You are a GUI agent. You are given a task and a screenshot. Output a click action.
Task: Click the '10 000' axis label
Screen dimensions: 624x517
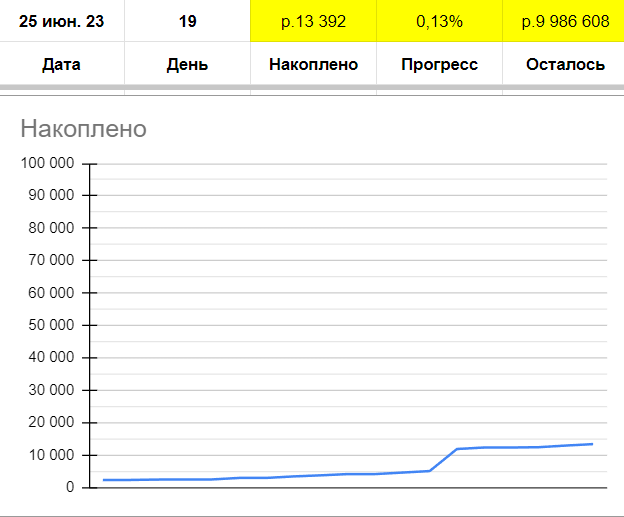click(51, 455)
